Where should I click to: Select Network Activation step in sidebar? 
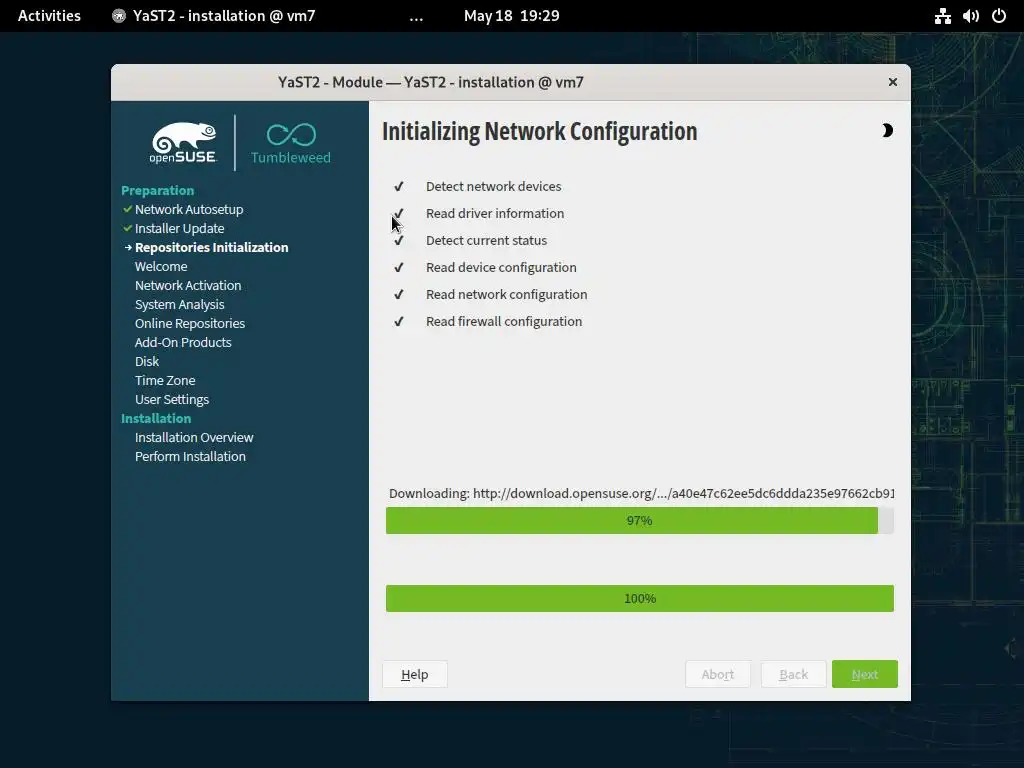(188, 285)
